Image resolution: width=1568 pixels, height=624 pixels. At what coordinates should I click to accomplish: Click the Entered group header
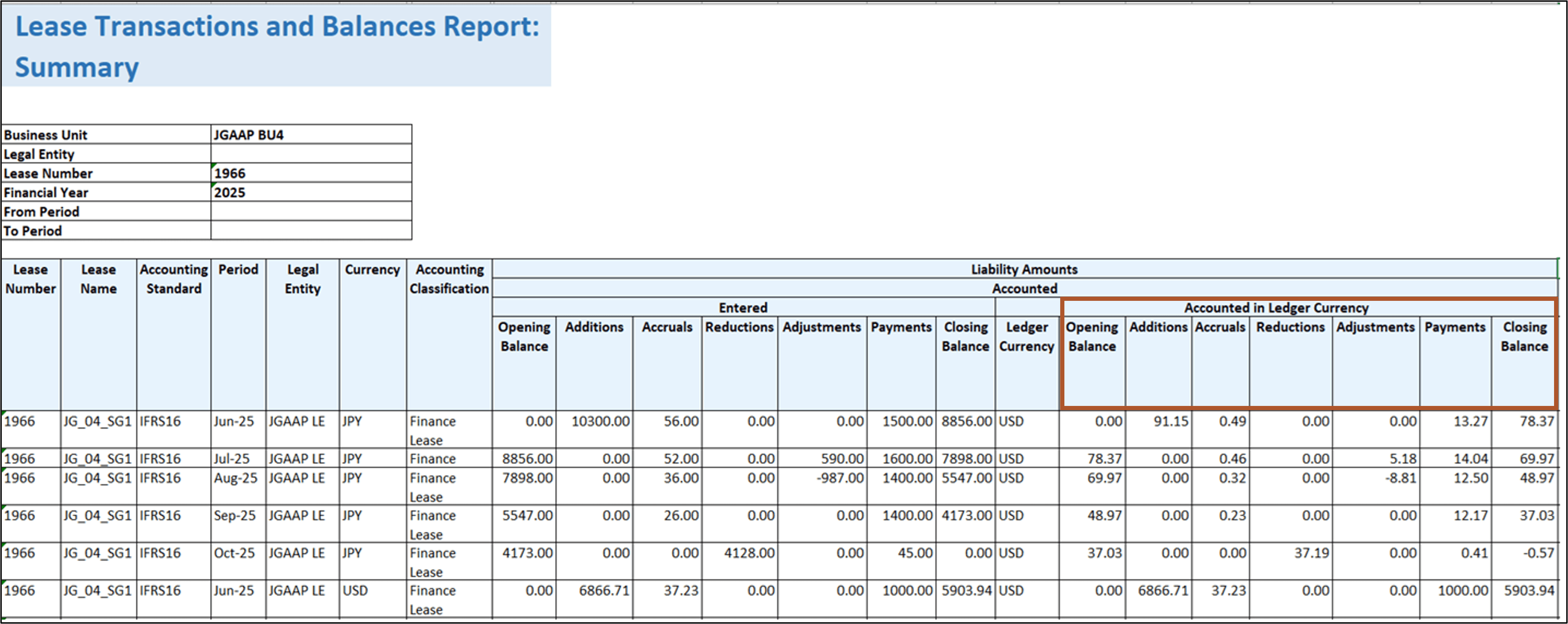point(743,307)
